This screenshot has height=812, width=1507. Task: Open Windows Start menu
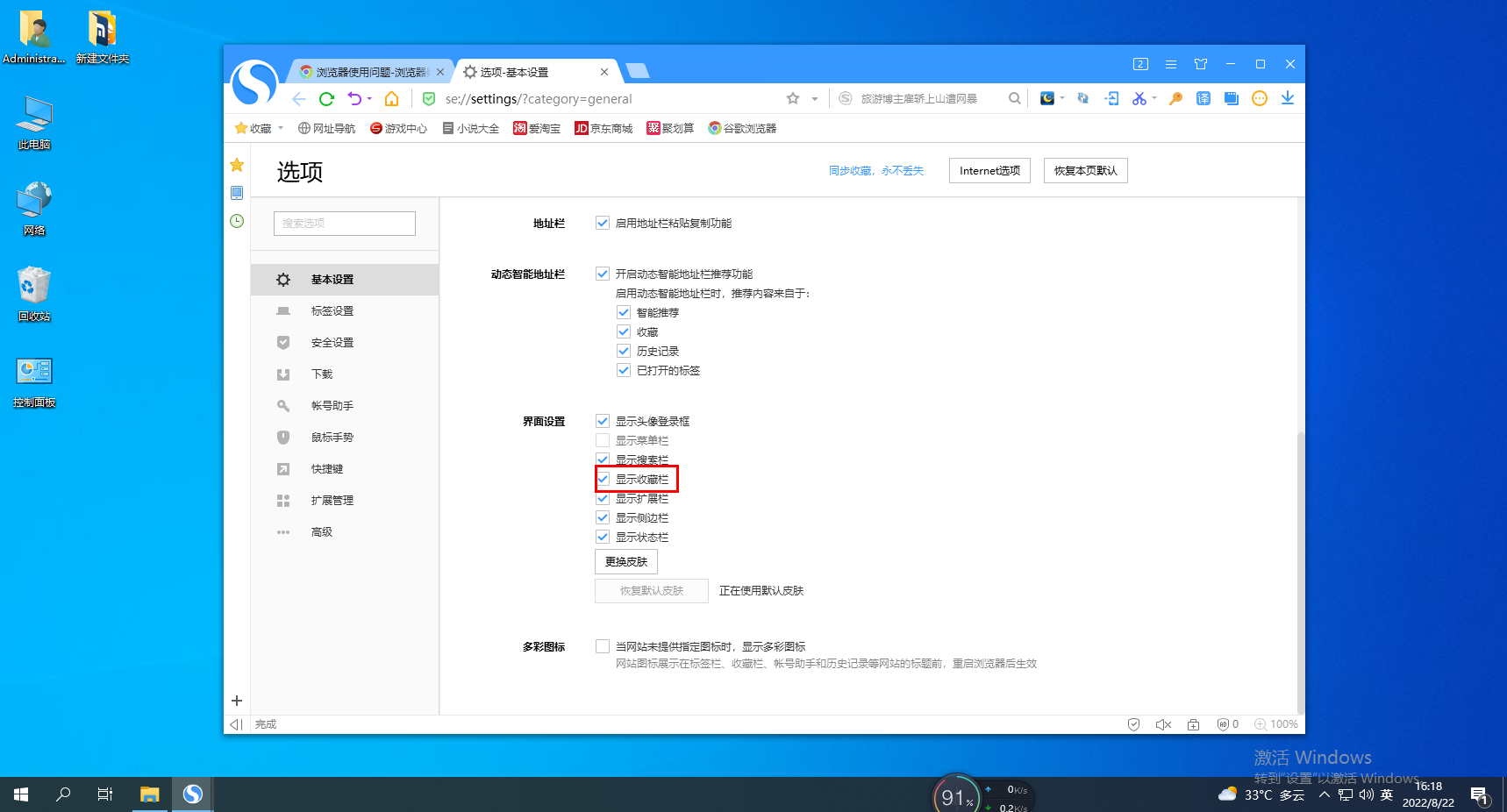(21, 794)
